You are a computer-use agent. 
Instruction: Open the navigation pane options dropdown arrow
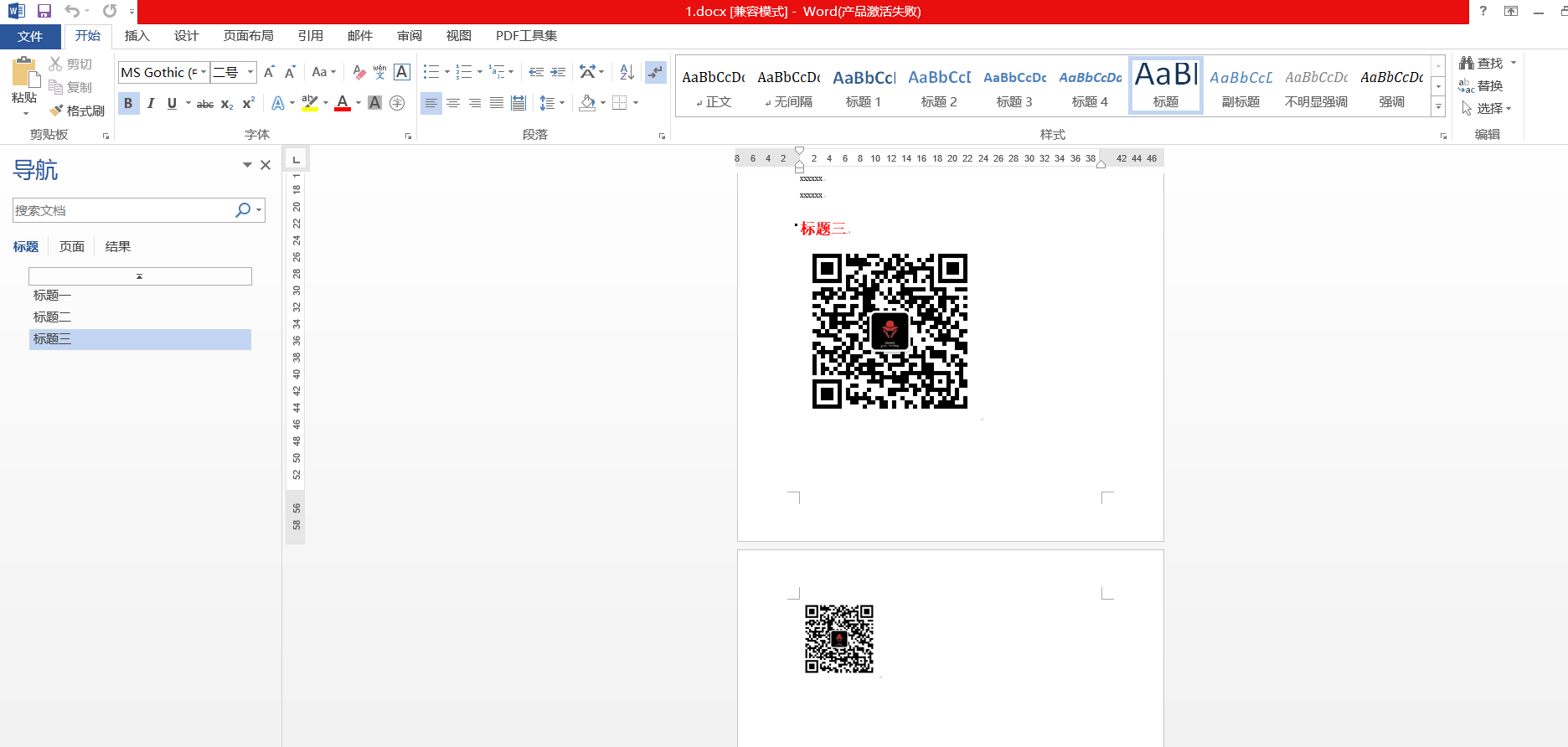pyautogui.click(x=247, y=165)
